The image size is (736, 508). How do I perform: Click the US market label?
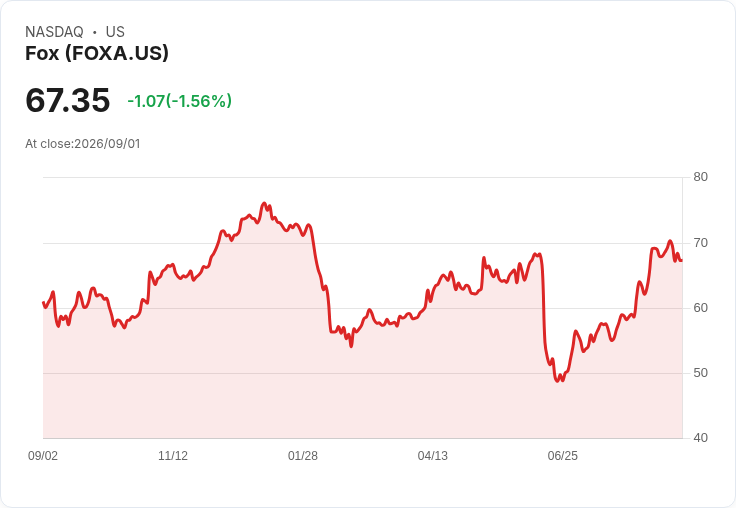tap(115, 31)
